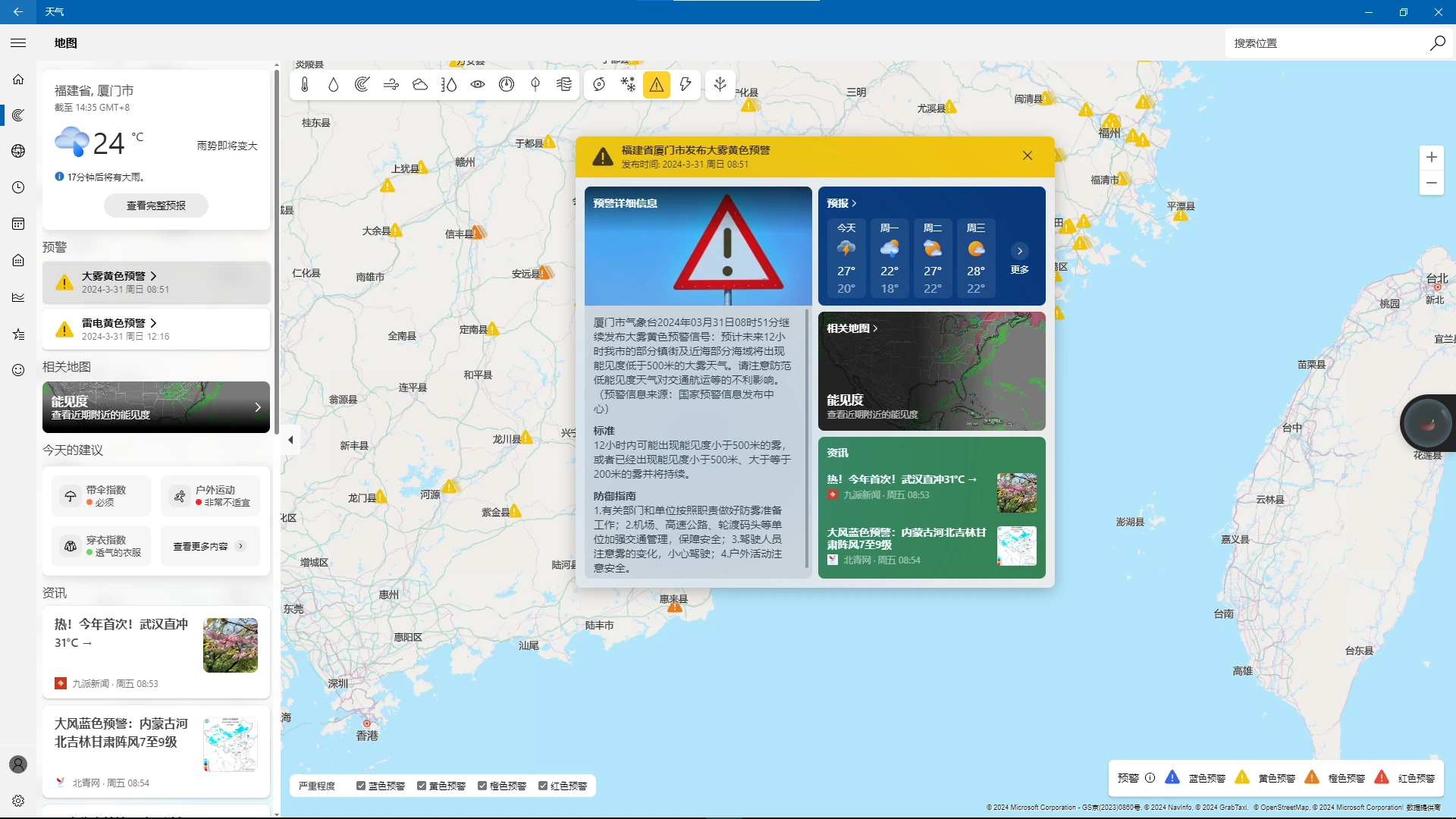1456x819 pixels.
Task: Uncheck the 黄色预警 severity checkbox
Action: 422,786
